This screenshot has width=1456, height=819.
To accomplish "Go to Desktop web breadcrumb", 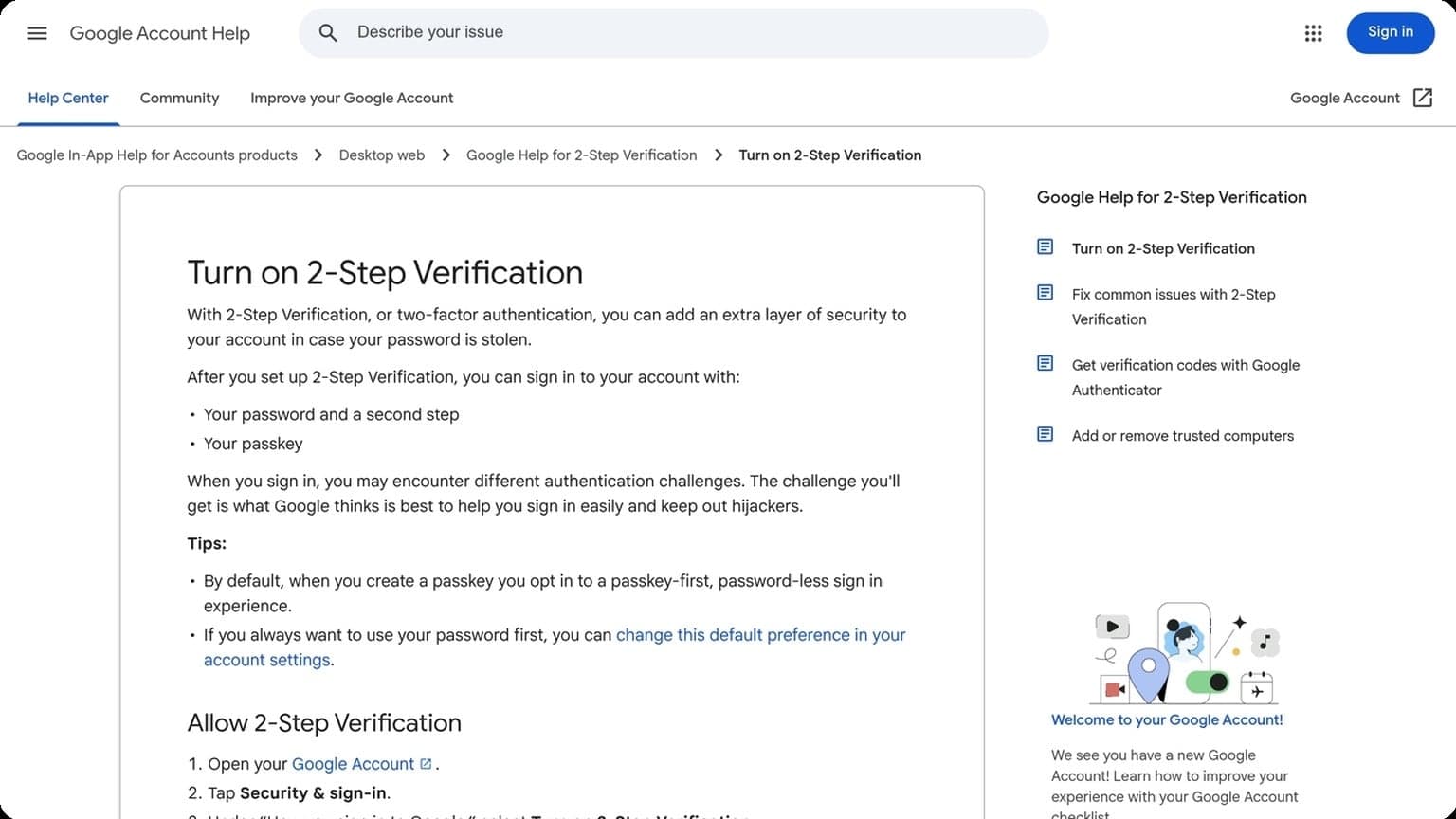I will pyautogui.click(x=381, y=155).
